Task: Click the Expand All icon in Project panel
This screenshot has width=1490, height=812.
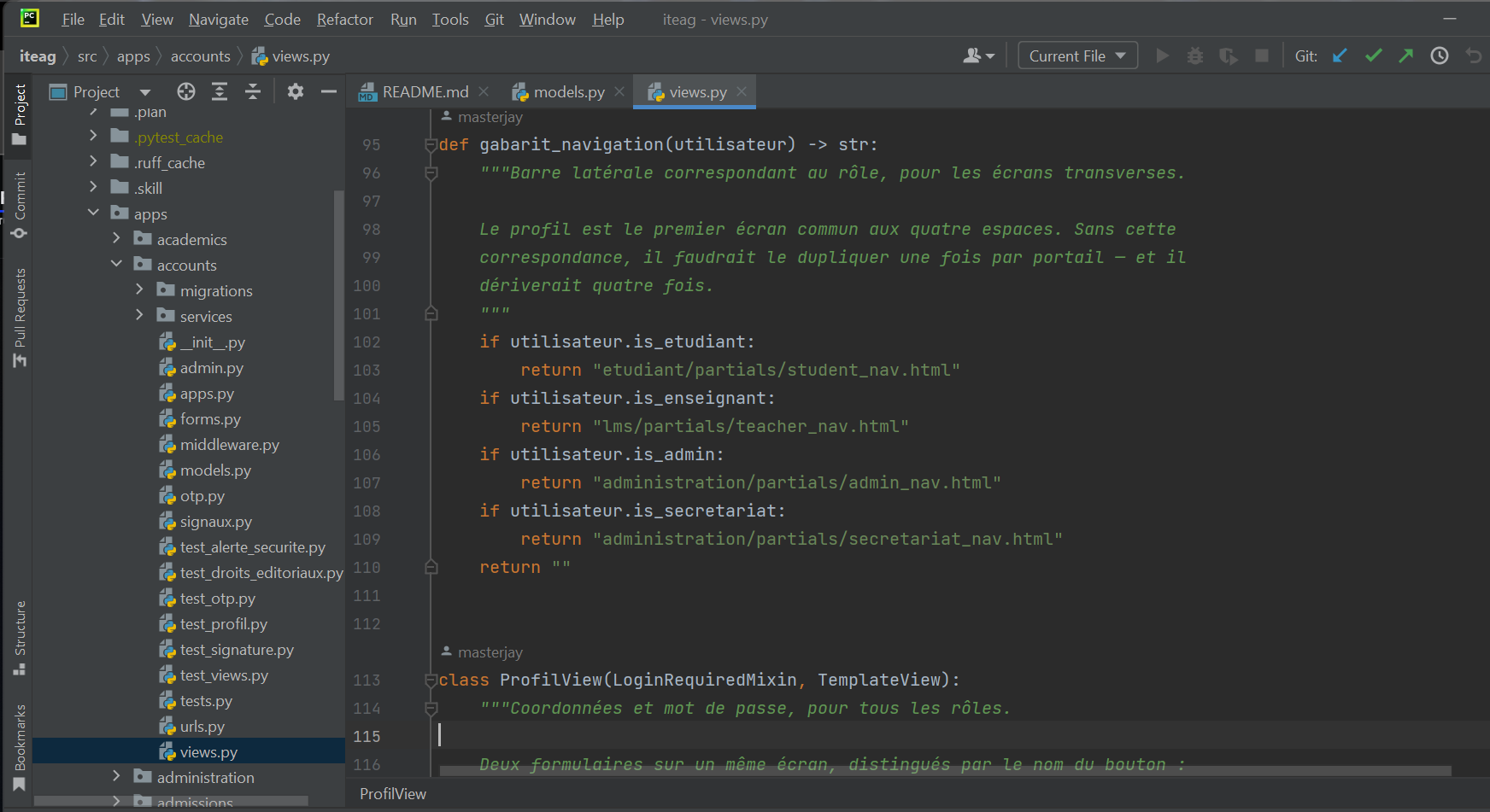Action: (220, 91)
